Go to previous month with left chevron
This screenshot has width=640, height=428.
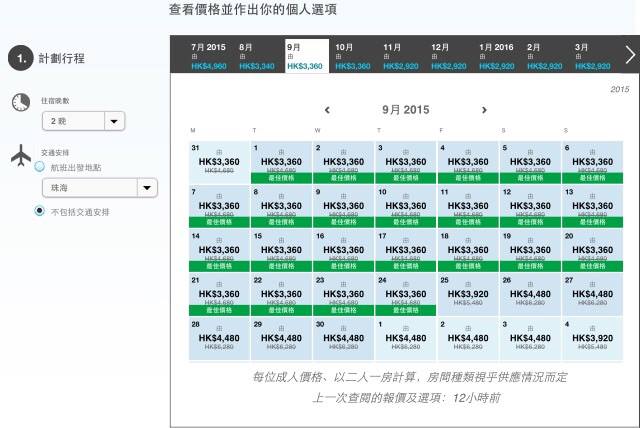327,111
